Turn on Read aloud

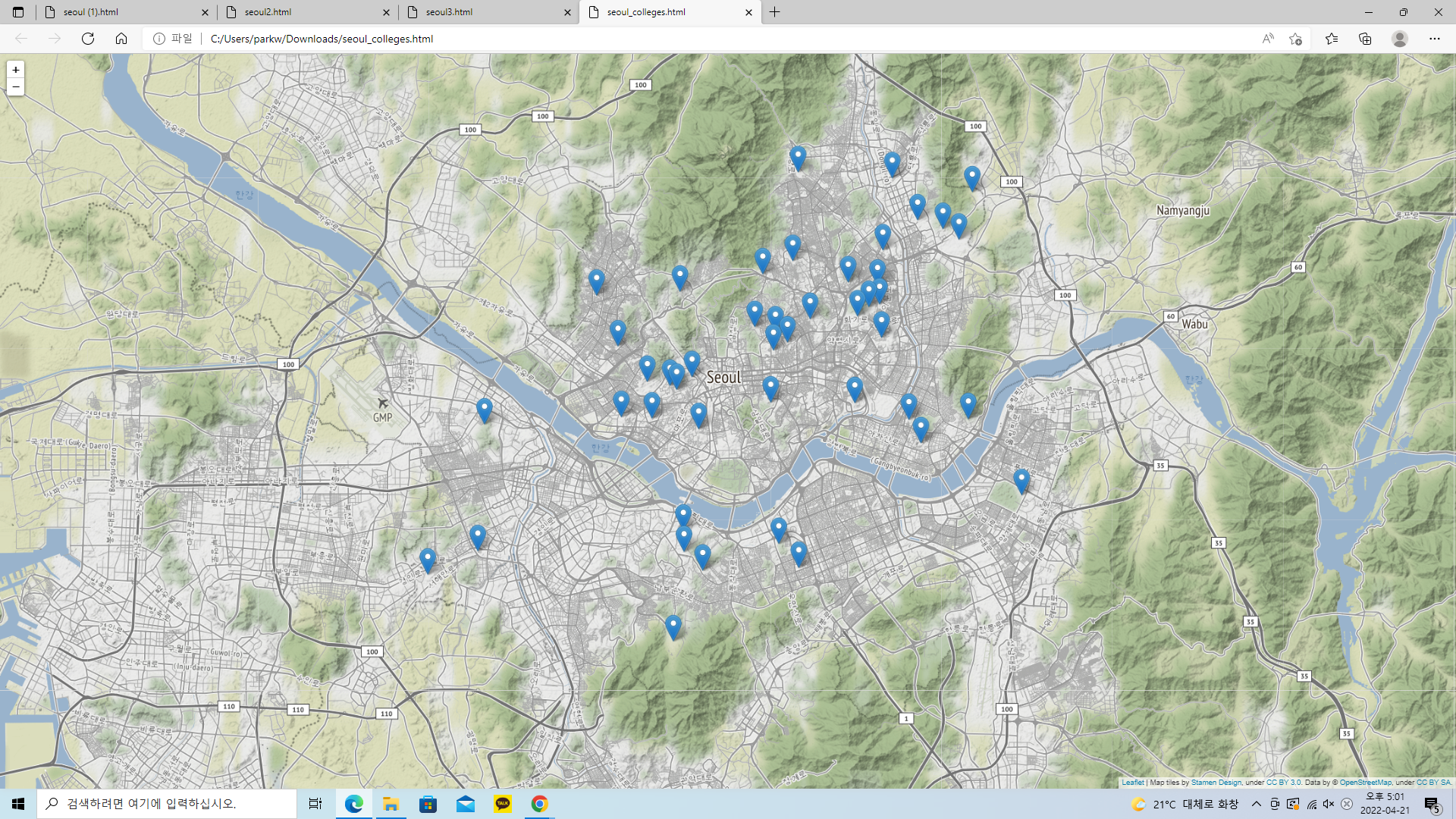click(1268, 39)
